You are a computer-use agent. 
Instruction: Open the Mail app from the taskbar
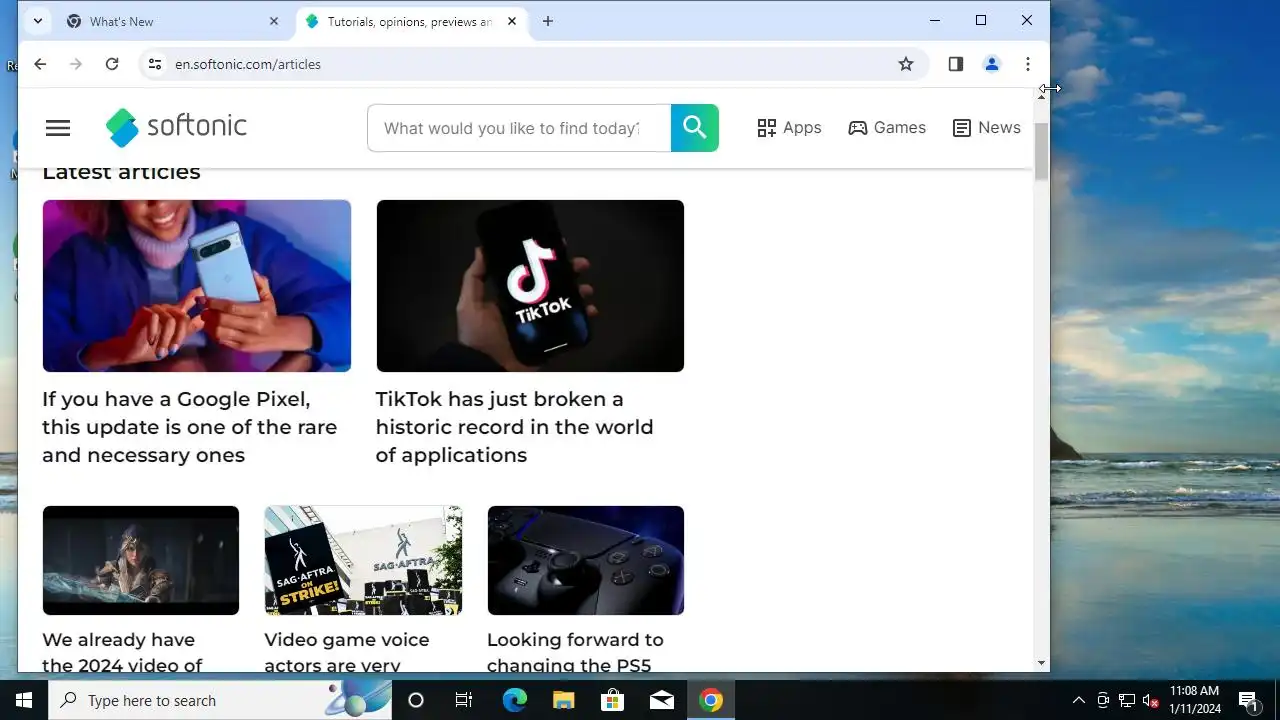coord(661,700)
